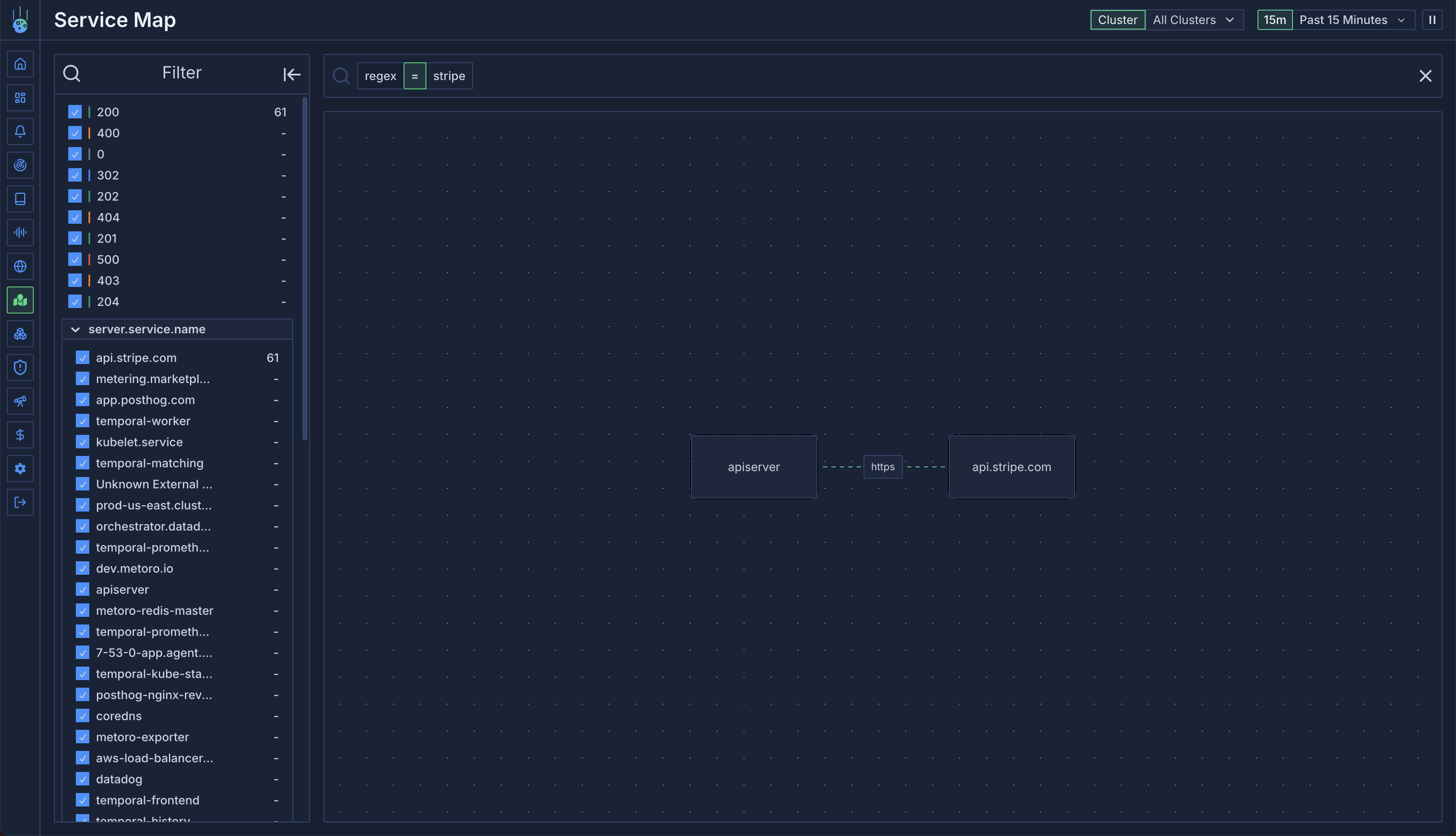Collapse the server.service.name section

pos(75,329)
